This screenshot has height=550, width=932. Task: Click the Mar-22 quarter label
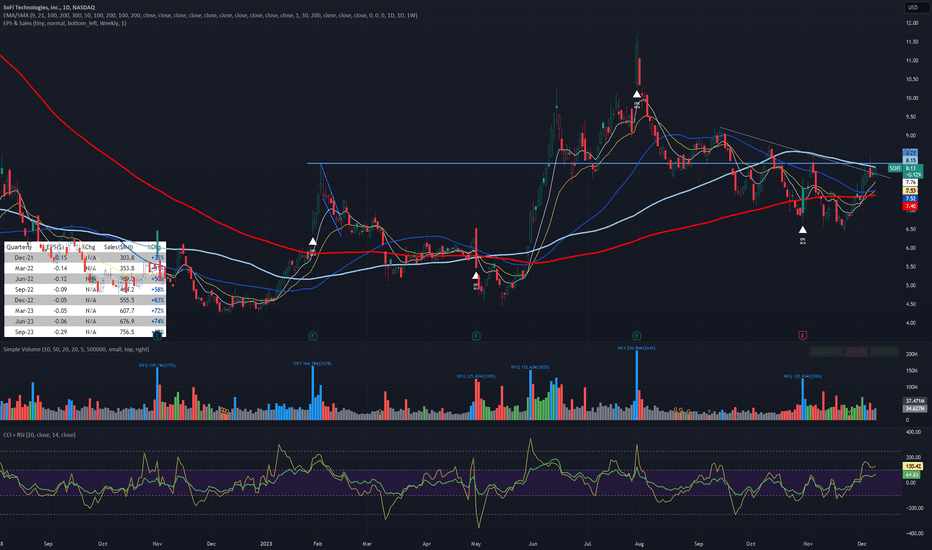click(x=24, y=268)
